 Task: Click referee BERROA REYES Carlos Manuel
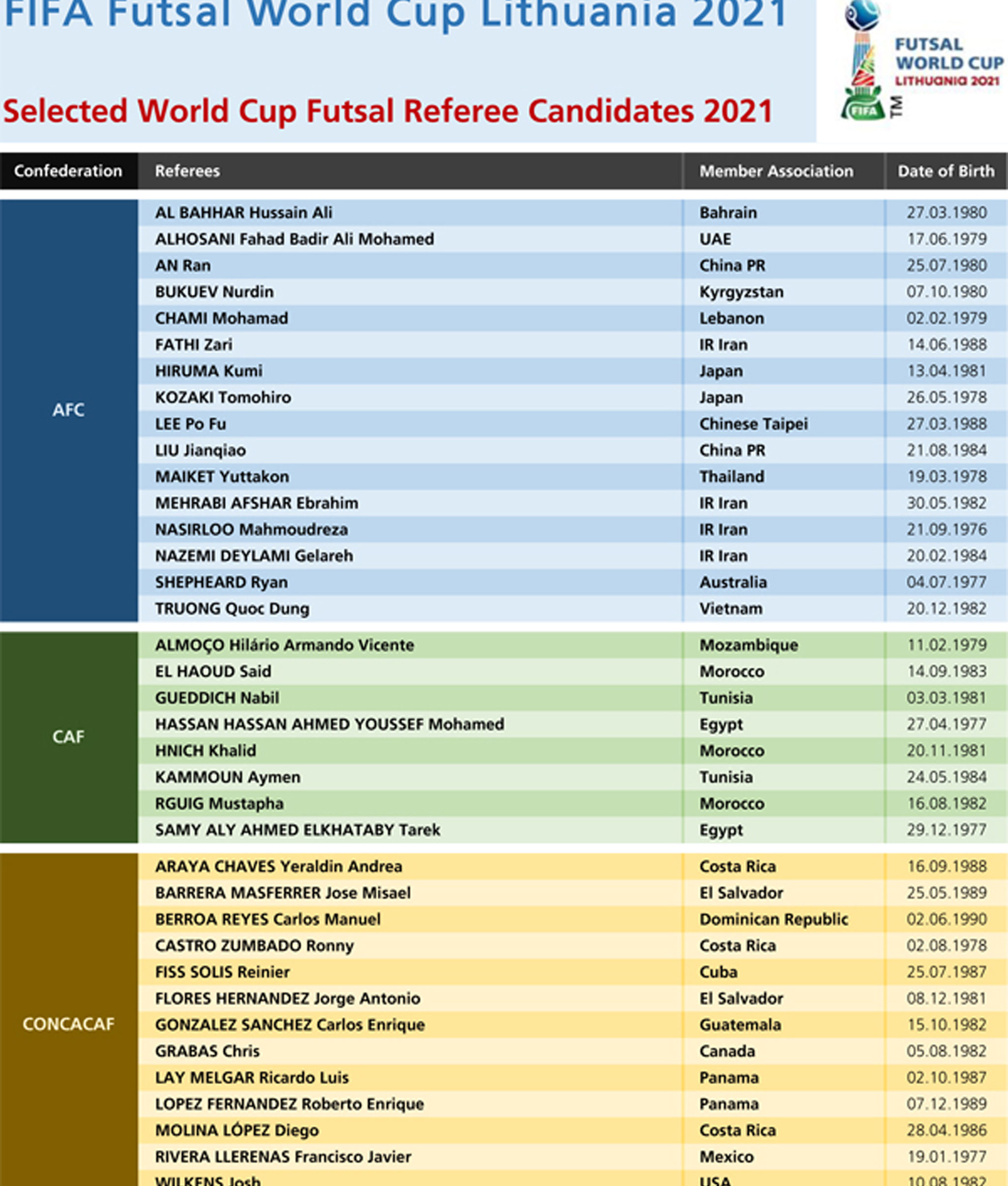pos(267,919)
